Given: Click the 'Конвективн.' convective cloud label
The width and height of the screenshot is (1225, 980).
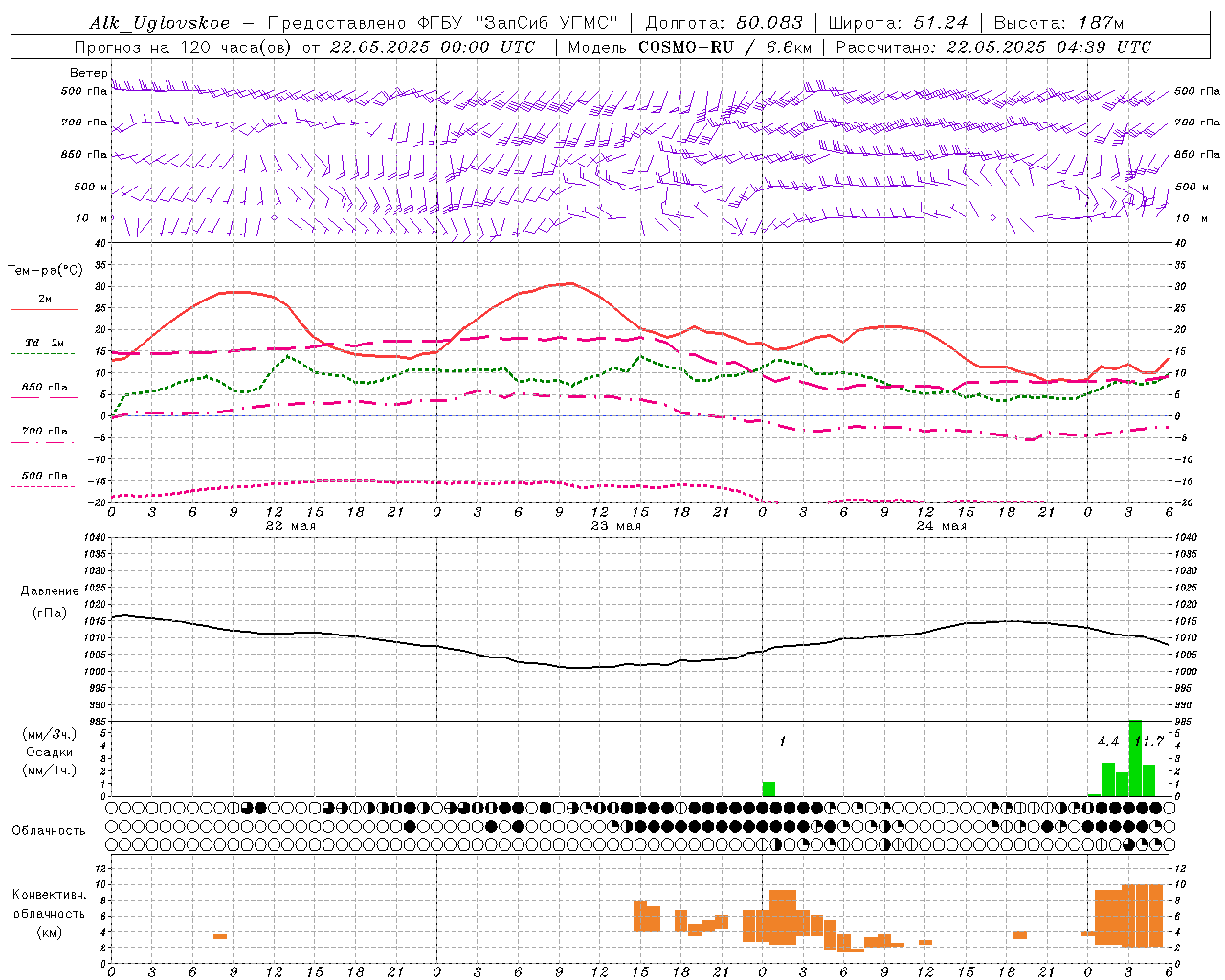Looking at the screenshot, I should (x=50, y=895).
